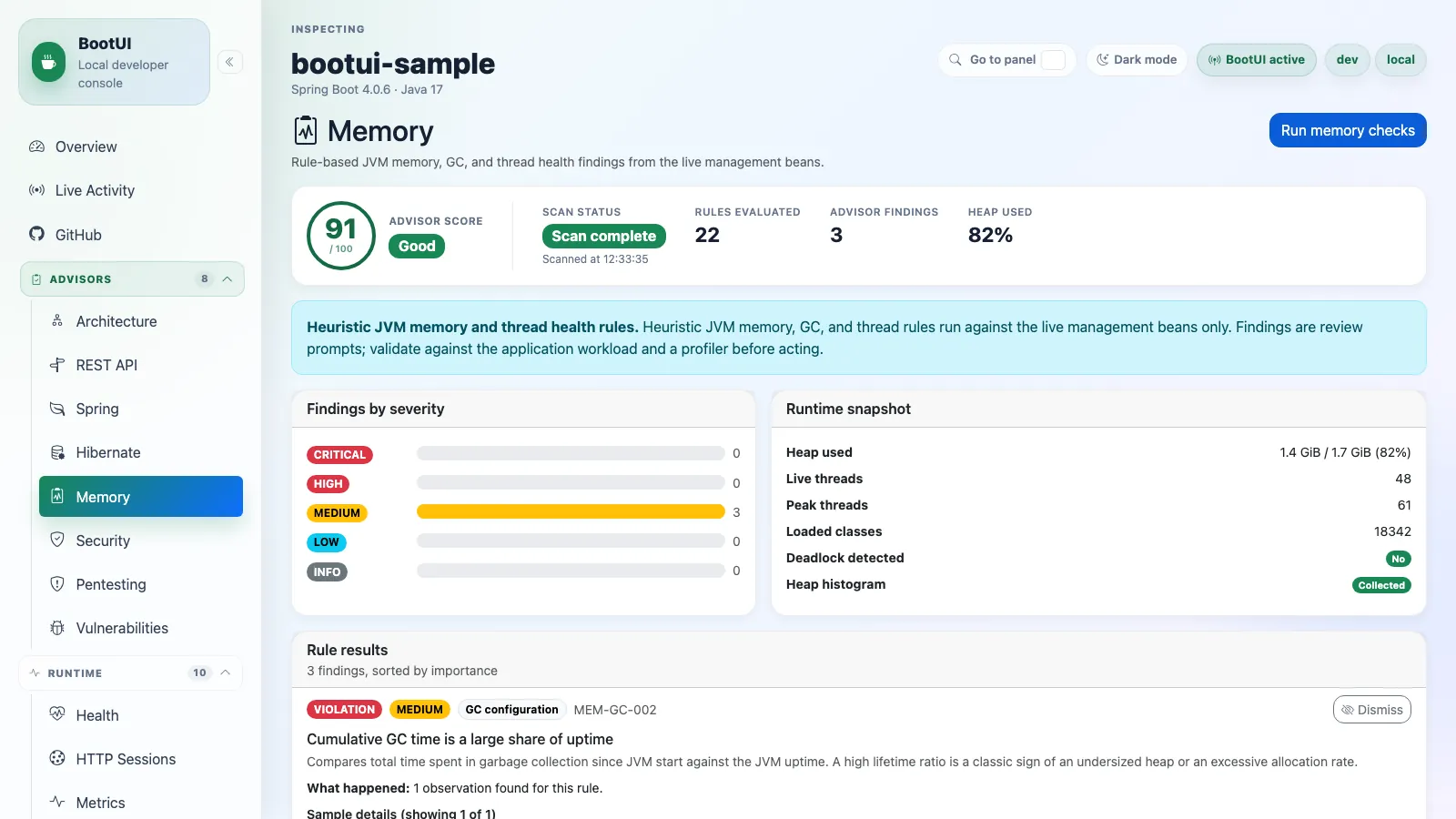Click the Go to panel search icon

955,60
